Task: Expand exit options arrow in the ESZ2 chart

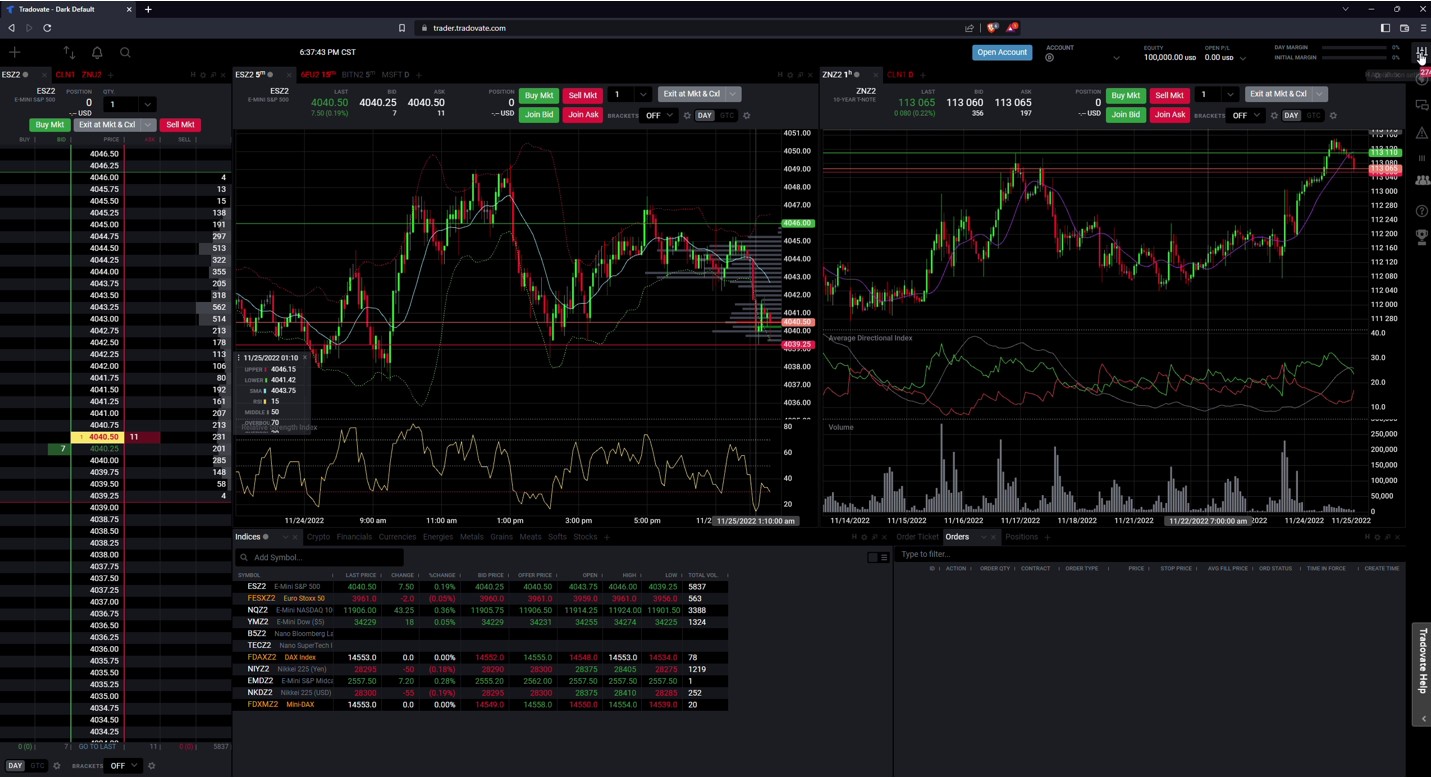Action: 733,95
